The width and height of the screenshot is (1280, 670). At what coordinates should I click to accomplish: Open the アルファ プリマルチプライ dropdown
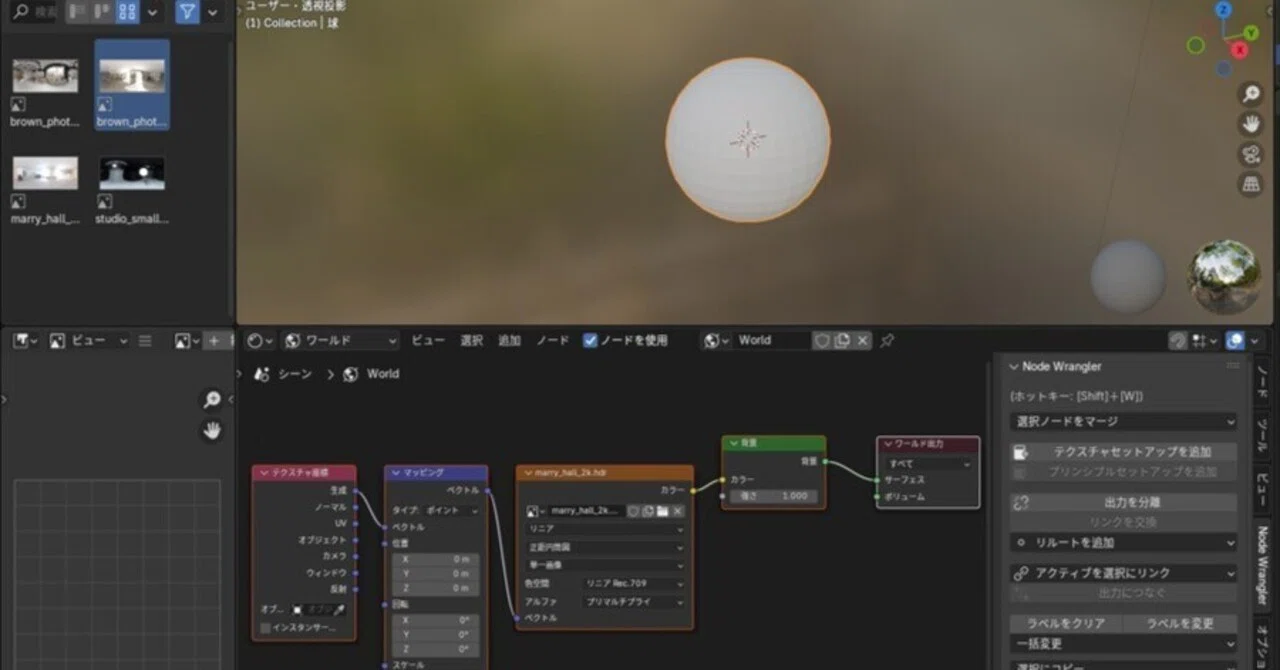pos(634,602)
